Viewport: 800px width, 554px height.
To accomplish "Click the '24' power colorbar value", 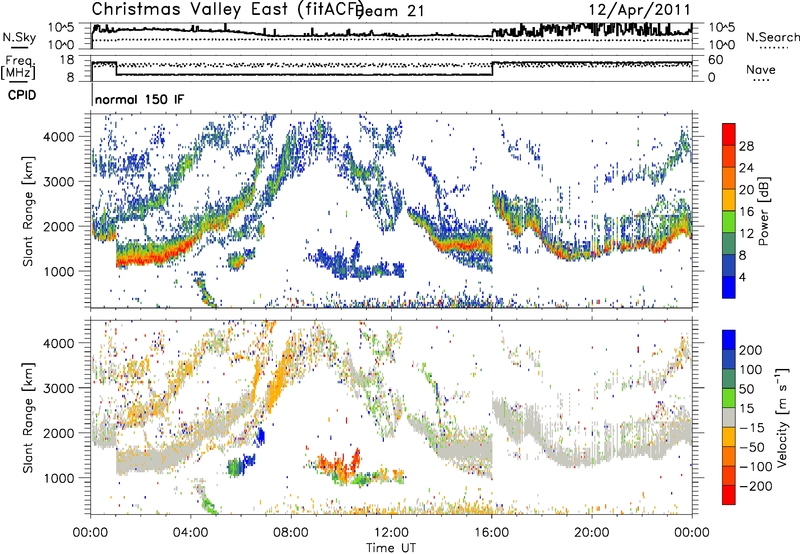I will coord(746,168).
